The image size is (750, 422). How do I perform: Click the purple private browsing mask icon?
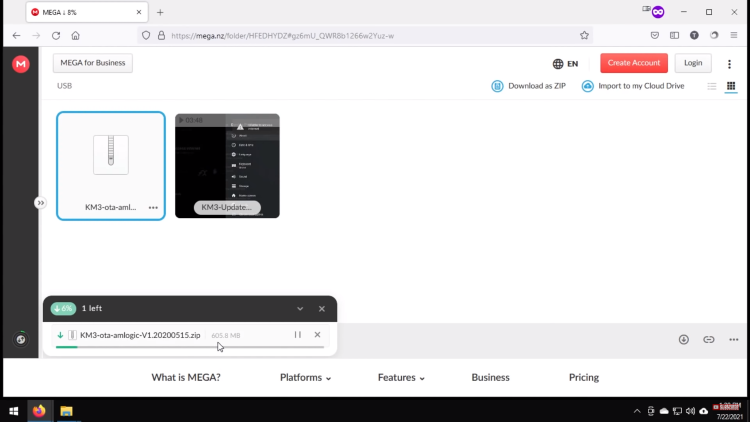pos(658,12)
